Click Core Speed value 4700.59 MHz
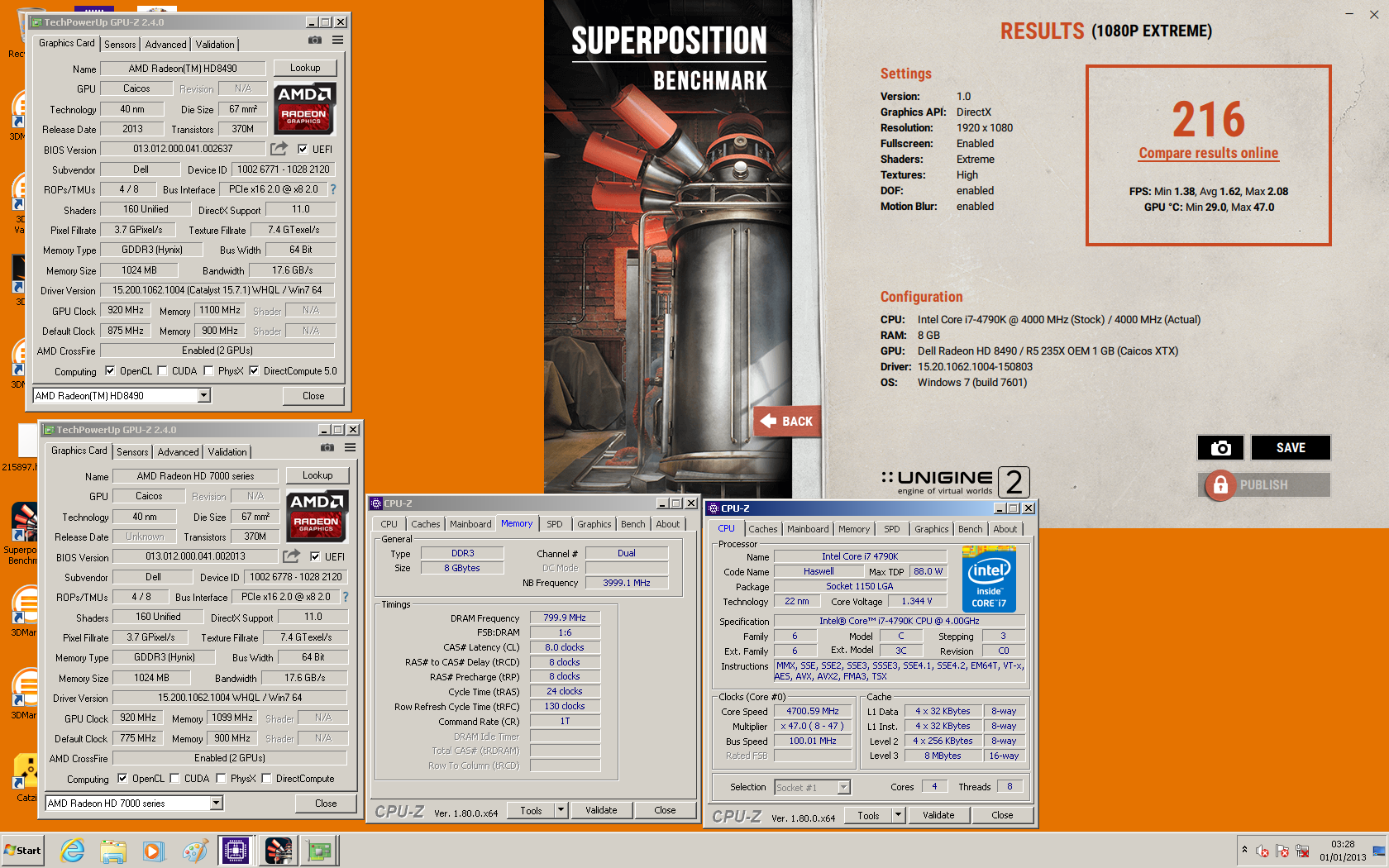 click(x=812, y=711)
